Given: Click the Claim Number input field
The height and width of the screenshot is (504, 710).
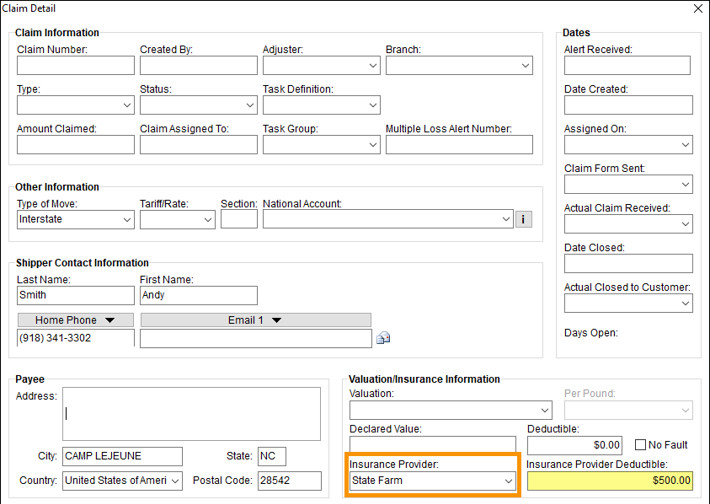Looking at the screenshot, I should tap(76, 66).
